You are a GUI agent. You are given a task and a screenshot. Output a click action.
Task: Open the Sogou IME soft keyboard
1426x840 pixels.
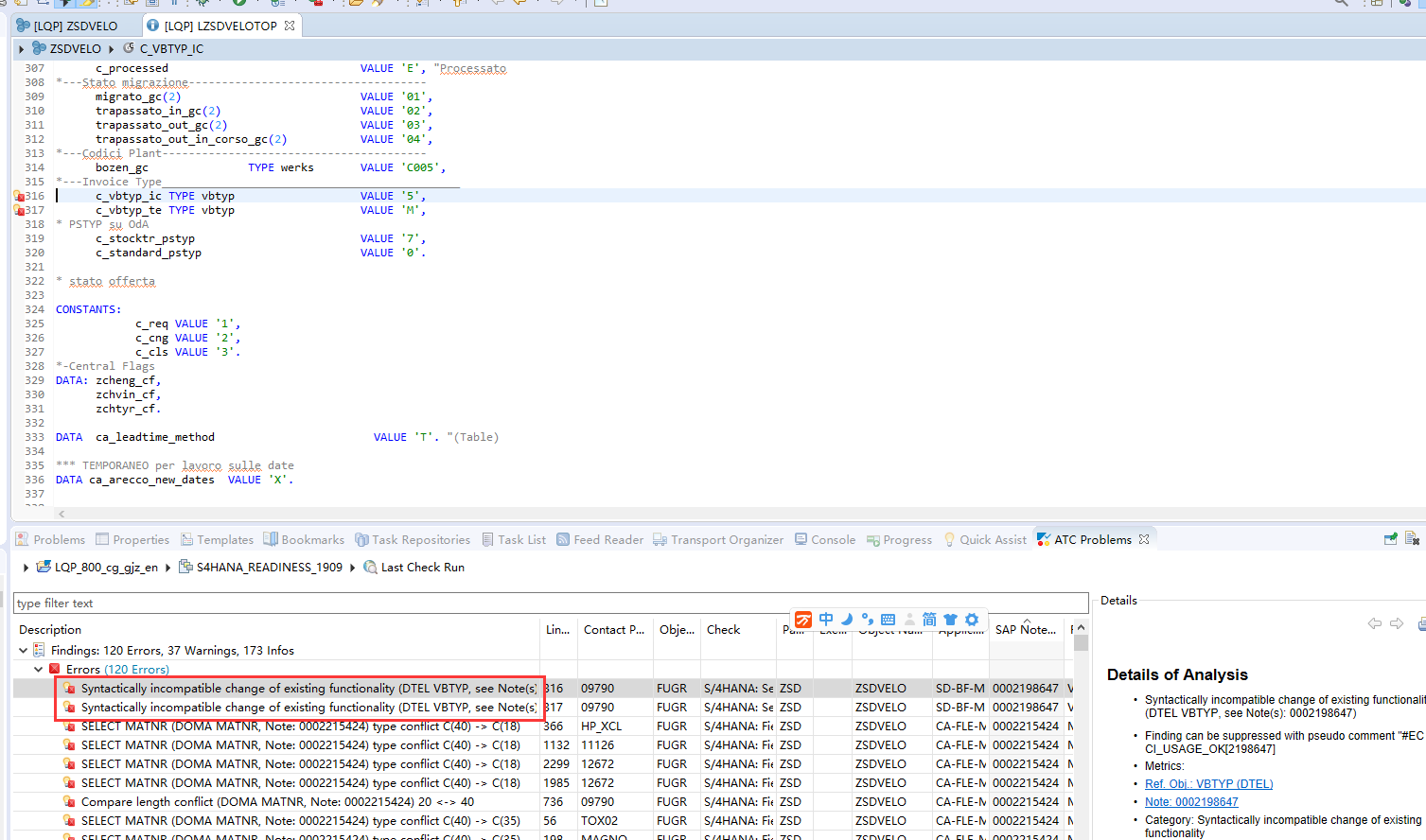pos(887,620)
